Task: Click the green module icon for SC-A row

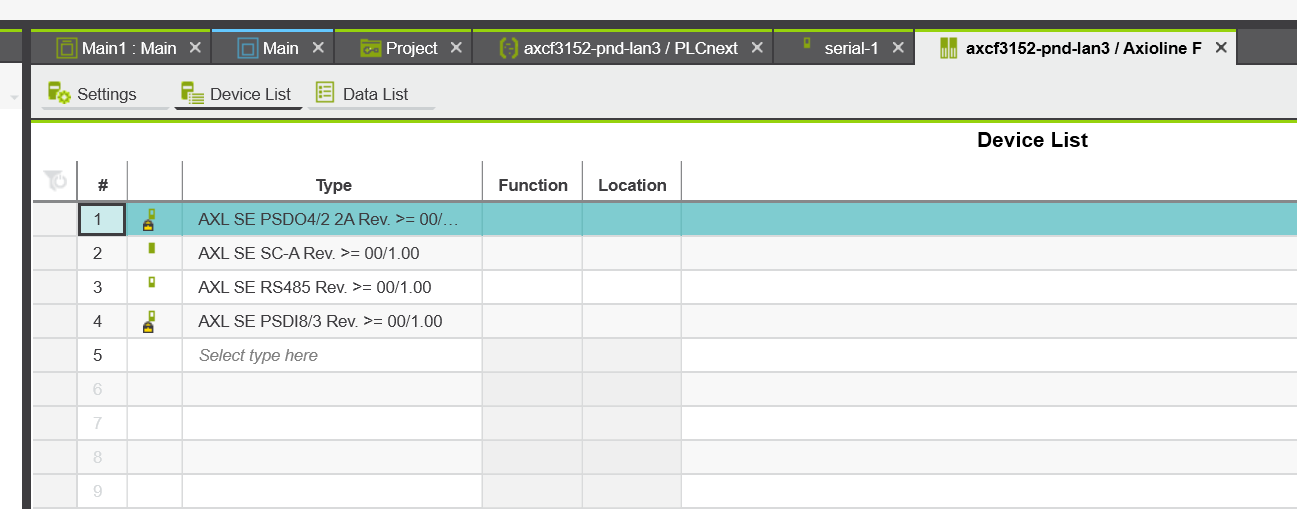Action: click(151, 248)
